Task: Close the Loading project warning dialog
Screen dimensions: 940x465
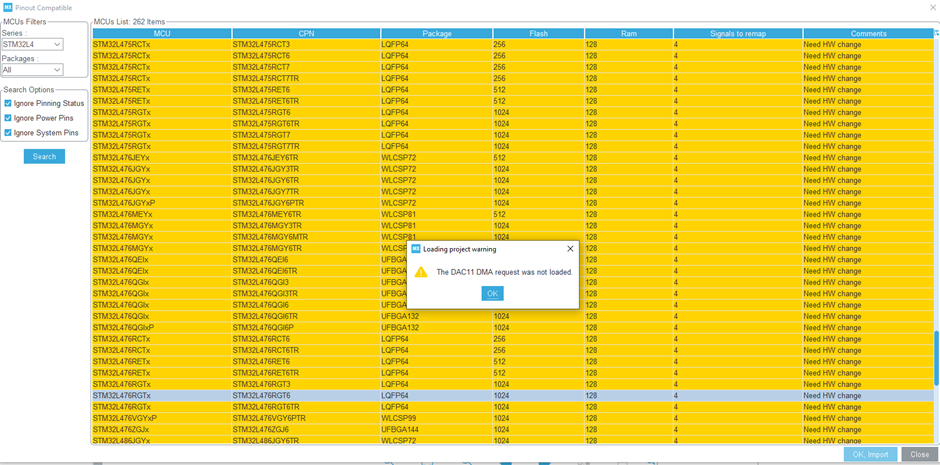Action: (x=570, y=249)
